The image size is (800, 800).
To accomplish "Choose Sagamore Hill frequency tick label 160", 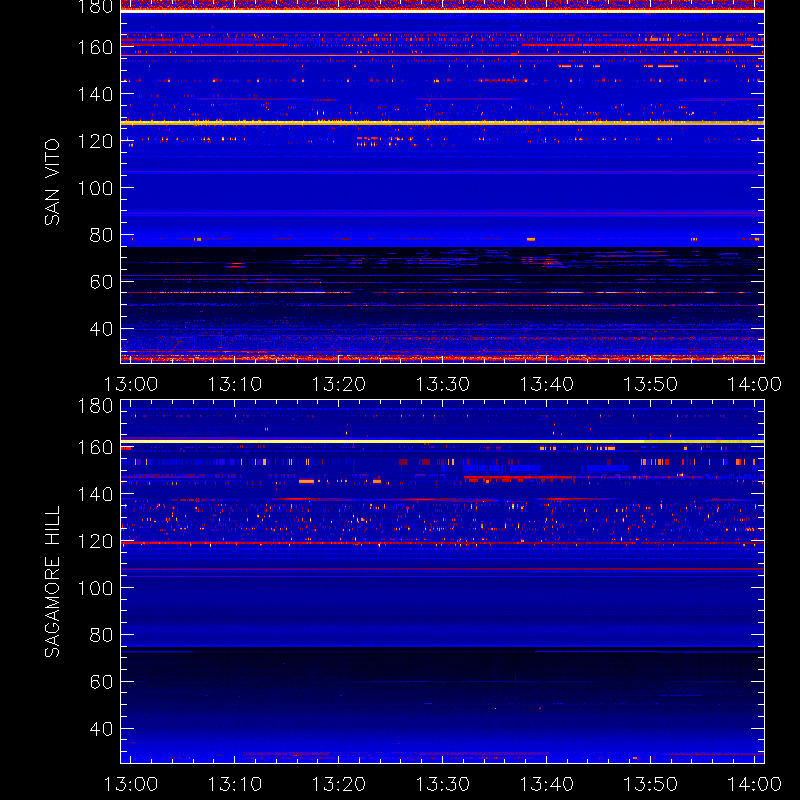I will coord(95,447).
